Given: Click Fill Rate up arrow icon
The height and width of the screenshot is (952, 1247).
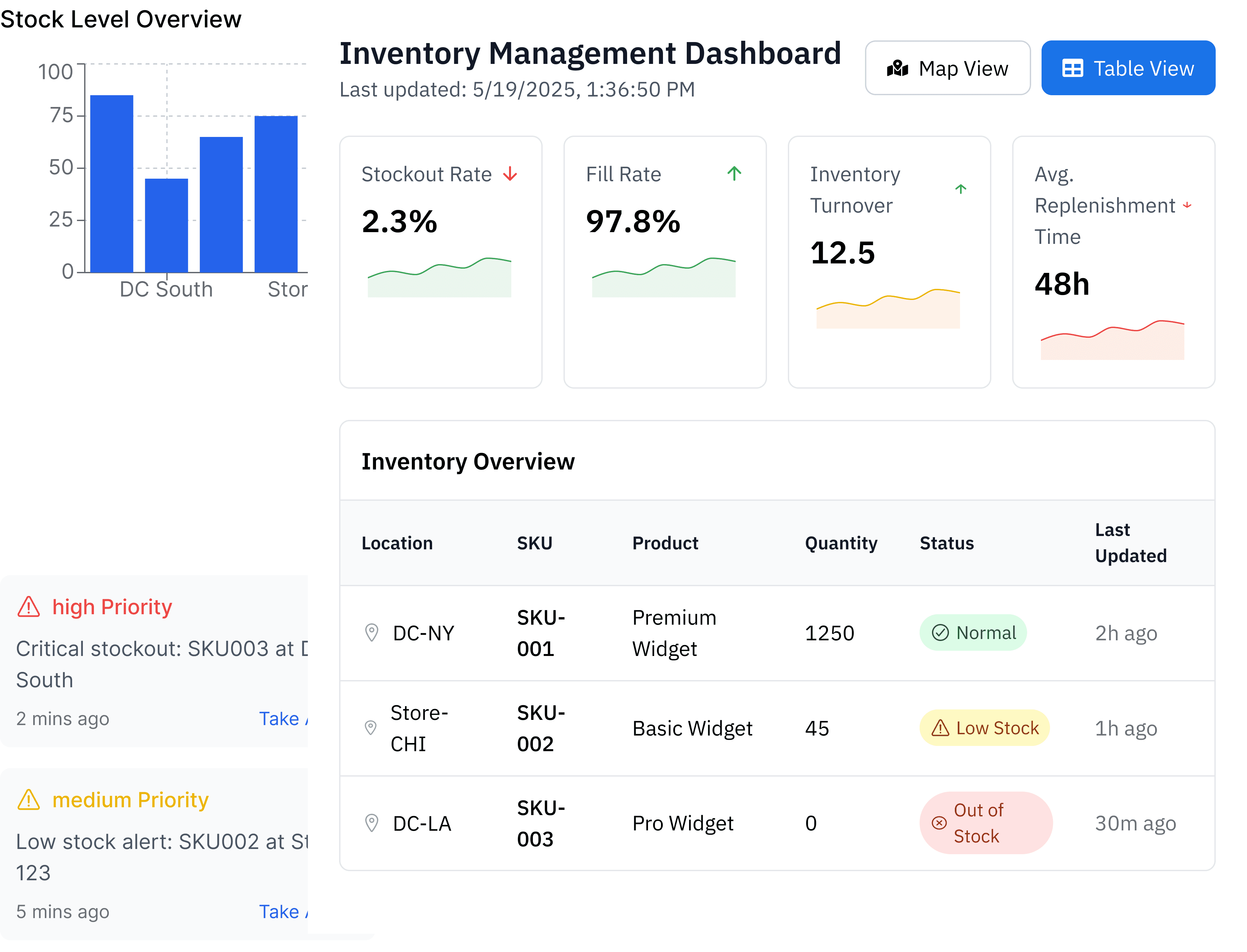Looking at the screenshot, I should (734, 173).
